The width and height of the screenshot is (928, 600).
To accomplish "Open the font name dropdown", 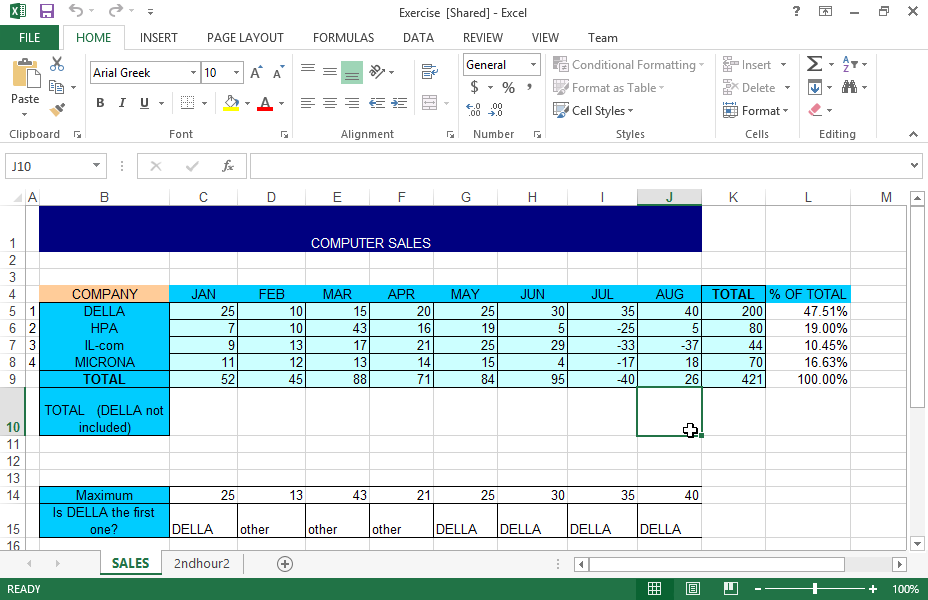I will [x=193, y=73].
